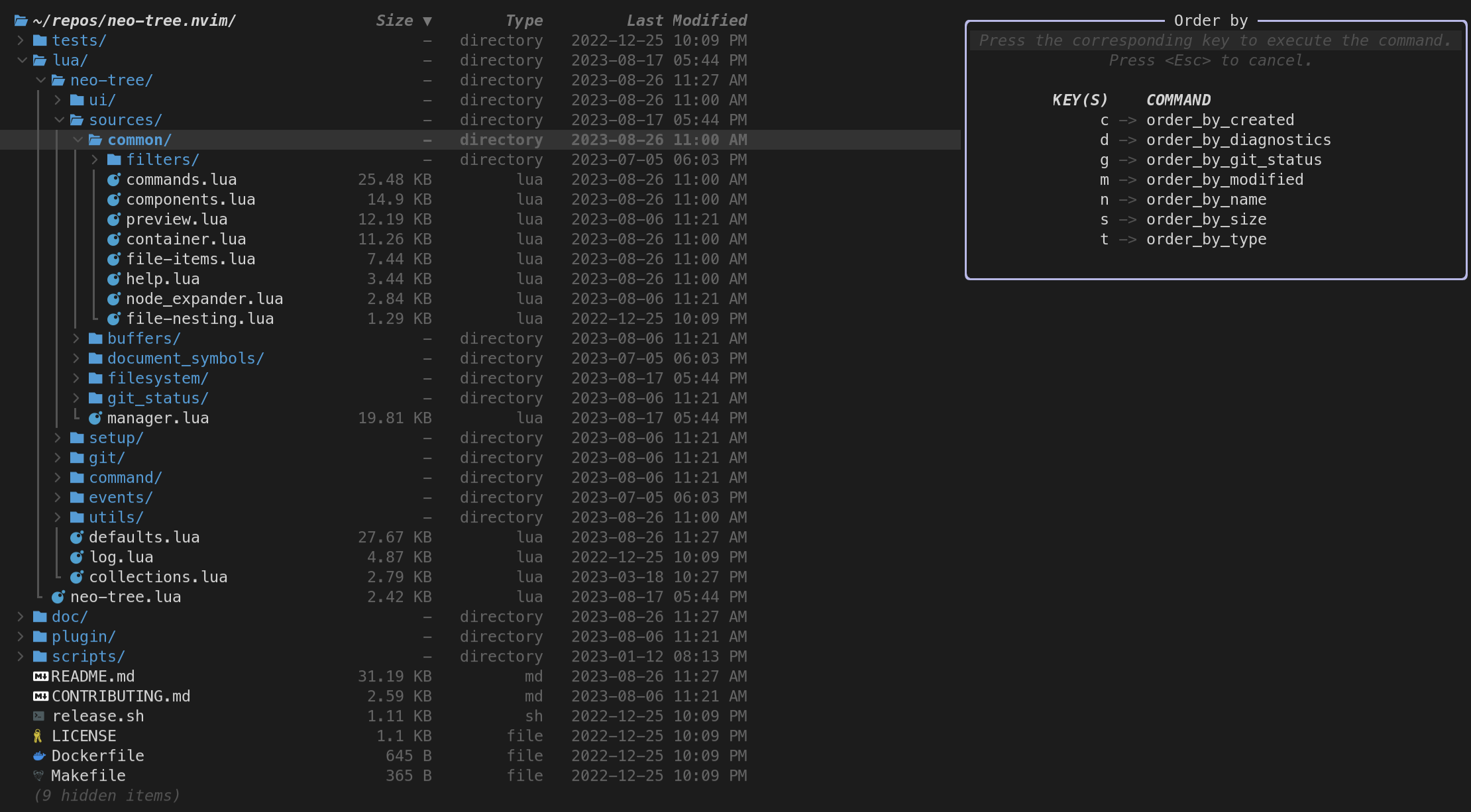Click the lua icon next to file-nesting.lua
The image size is (1471, 812).
click(114, 319)
